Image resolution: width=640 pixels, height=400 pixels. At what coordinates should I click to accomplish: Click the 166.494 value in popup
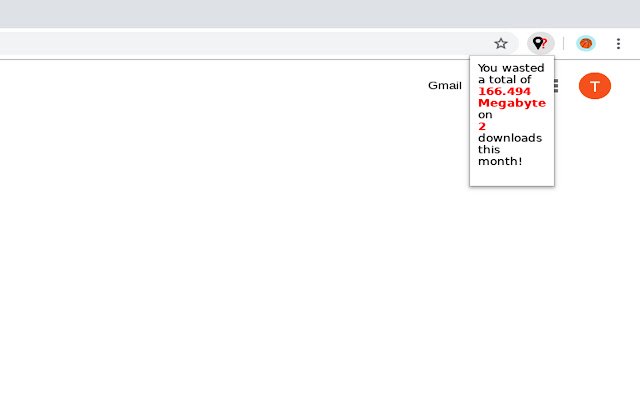click(x=504, y=91)
